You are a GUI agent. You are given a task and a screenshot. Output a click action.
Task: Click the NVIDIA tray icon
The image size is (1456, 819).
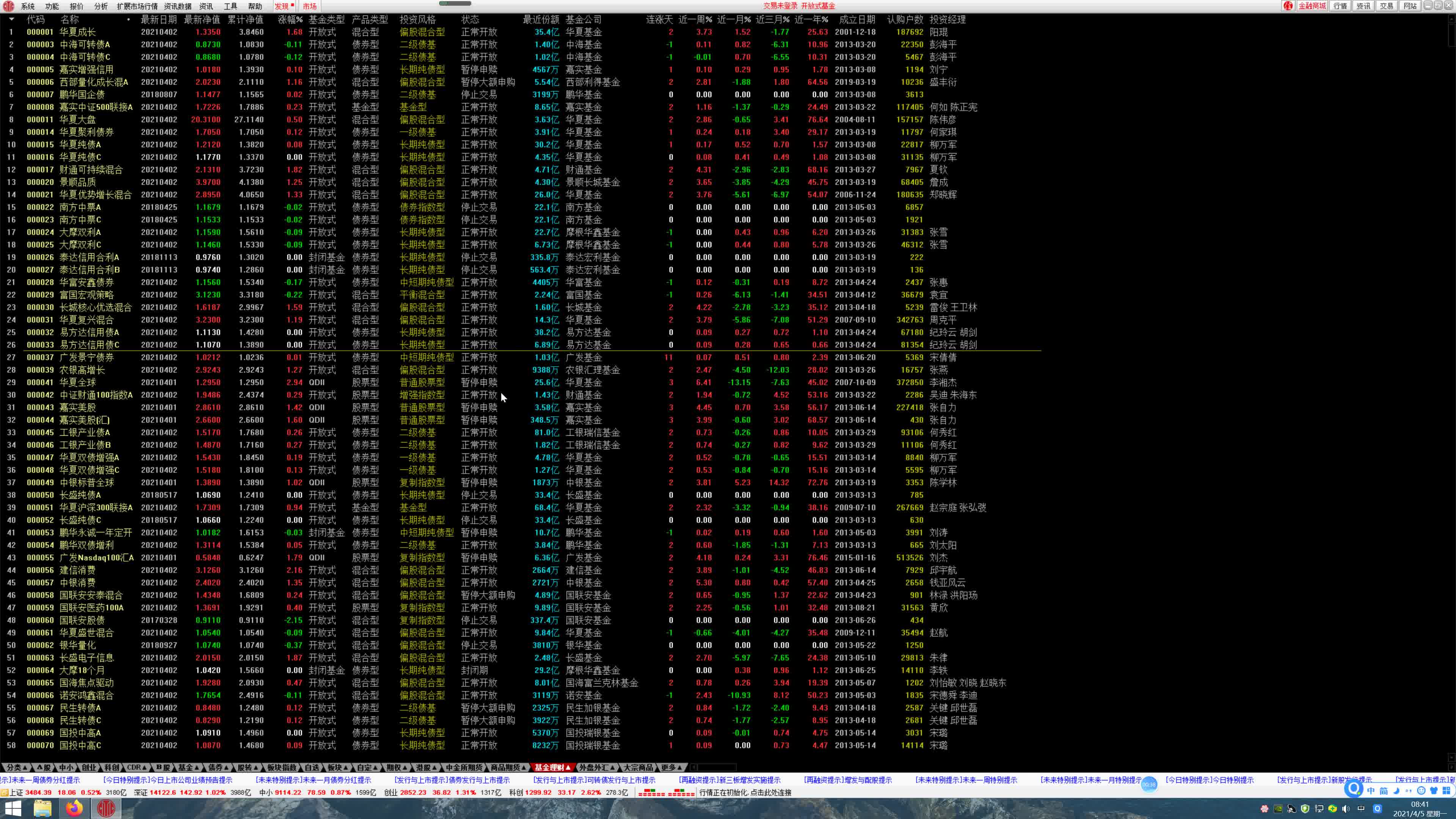(x=1278, y=809)
